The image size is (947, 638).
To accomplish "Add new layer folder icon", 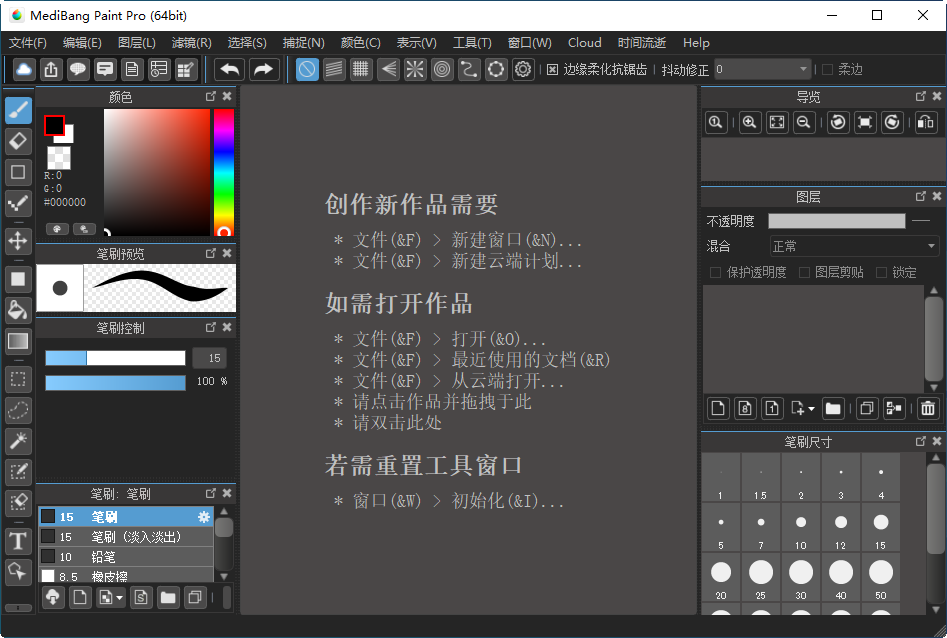I will 833,409.
